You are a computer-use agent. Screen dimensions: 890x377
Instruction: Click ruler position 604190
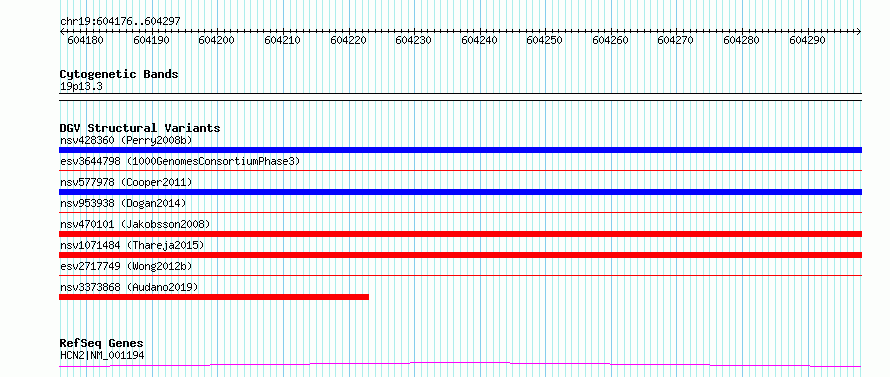[151, 40]
